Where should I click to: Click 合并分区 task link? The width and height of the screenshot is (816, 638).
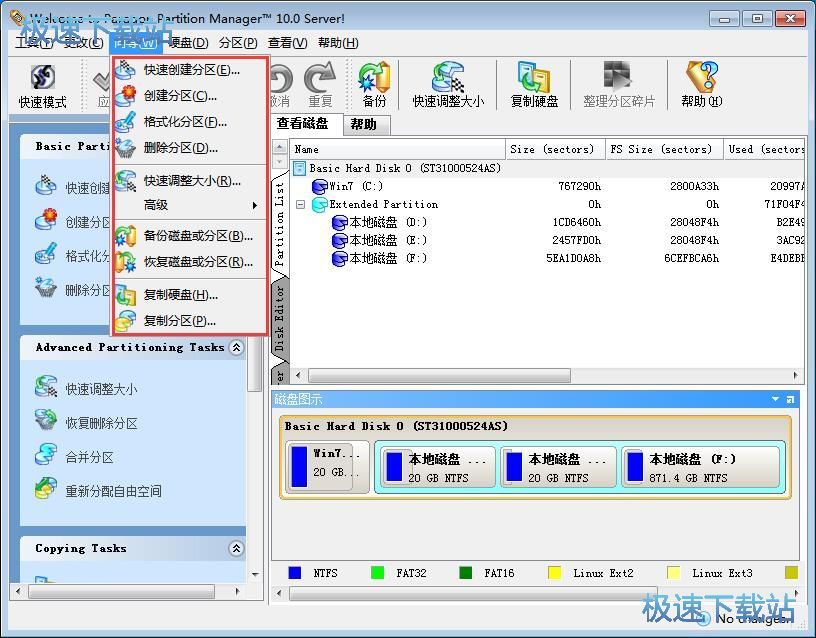(90, 457)
